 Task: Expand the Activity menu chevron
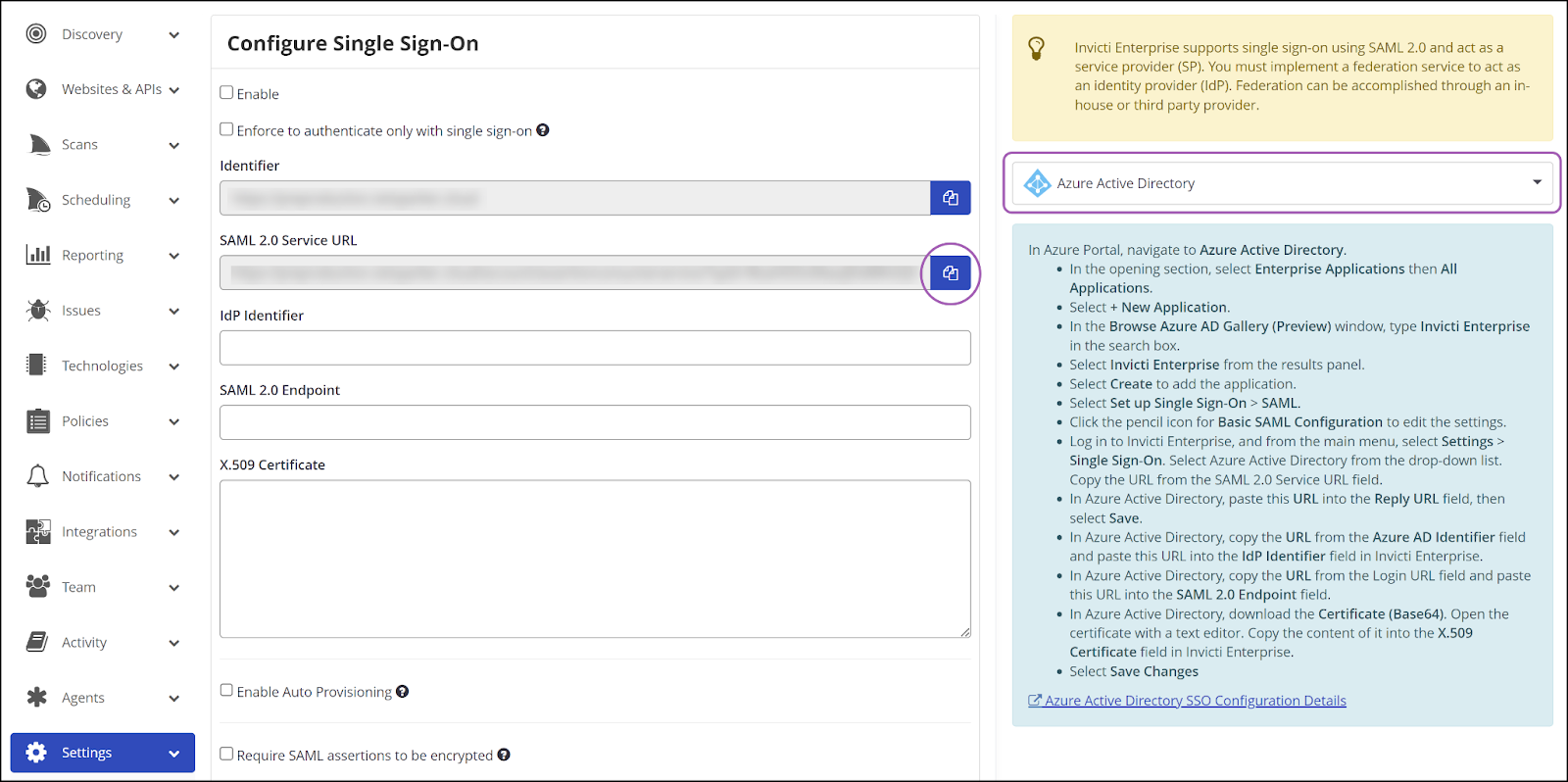point(174,644)
